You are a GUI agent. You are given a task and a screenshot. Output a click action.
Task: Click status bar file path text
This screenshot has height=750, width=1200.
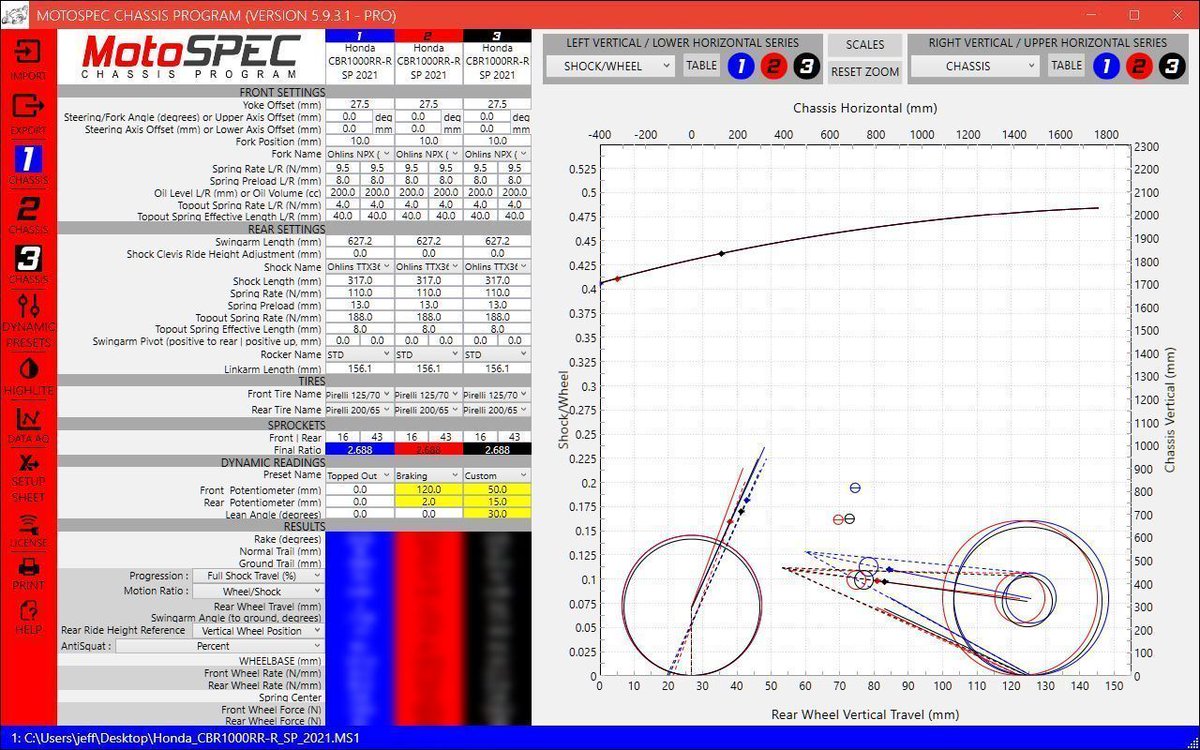click(184, 738)
